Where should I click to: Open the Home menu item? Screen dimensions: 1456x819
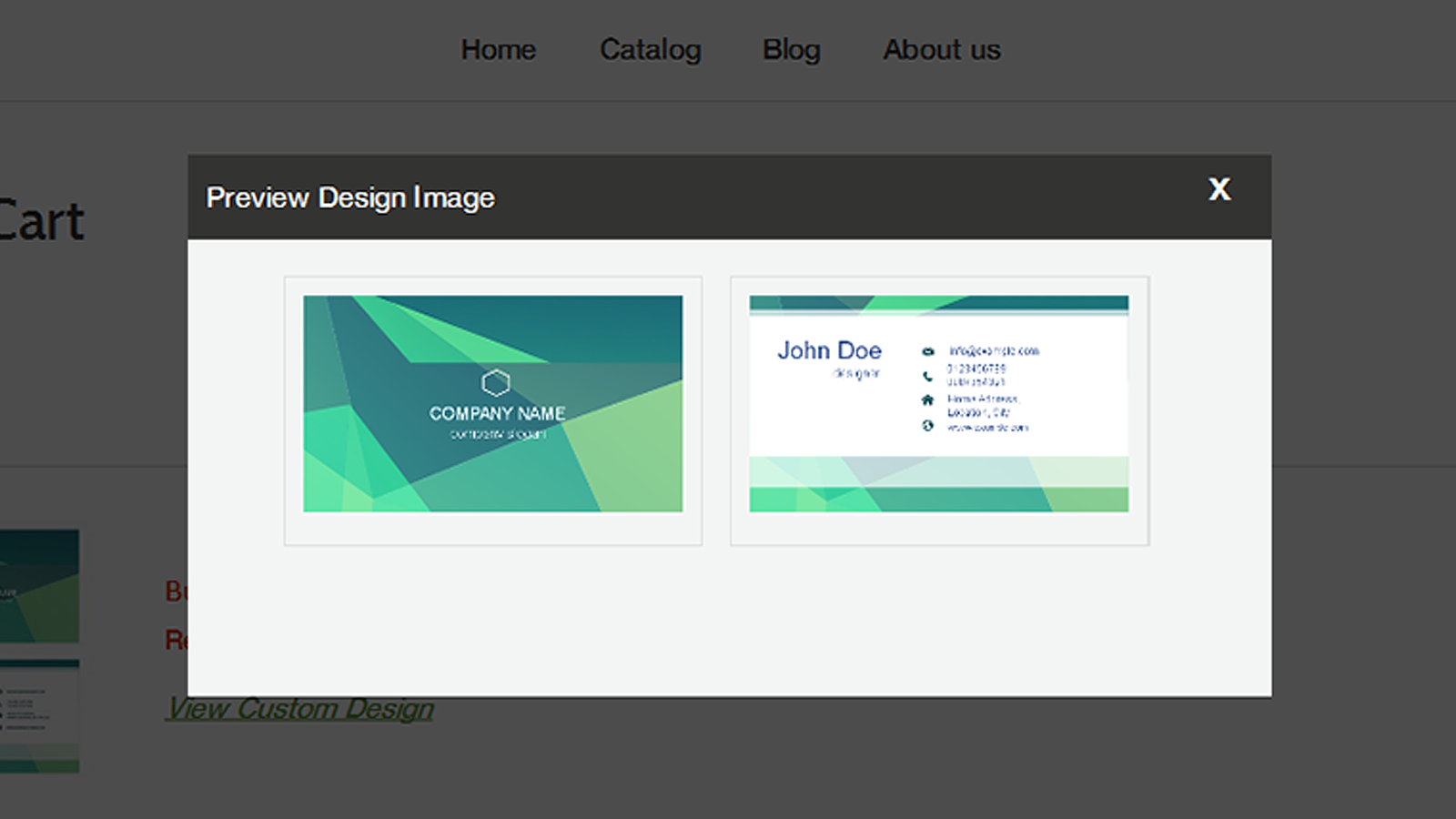tap(499, 50)
